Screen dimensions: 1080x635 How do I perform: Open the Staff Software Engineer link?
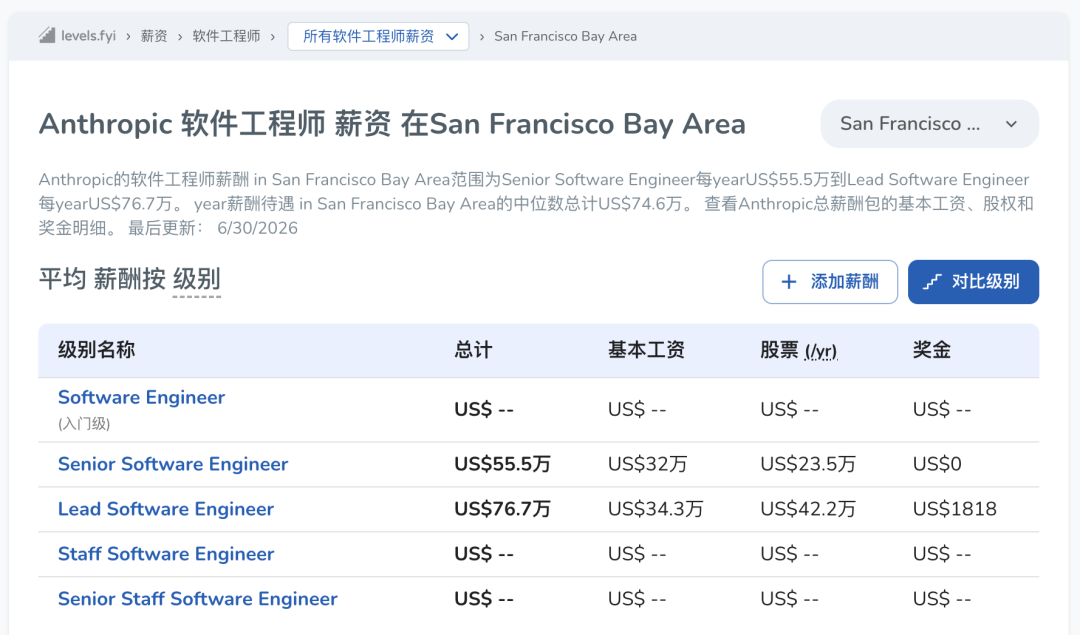click(x=166, y=554)
